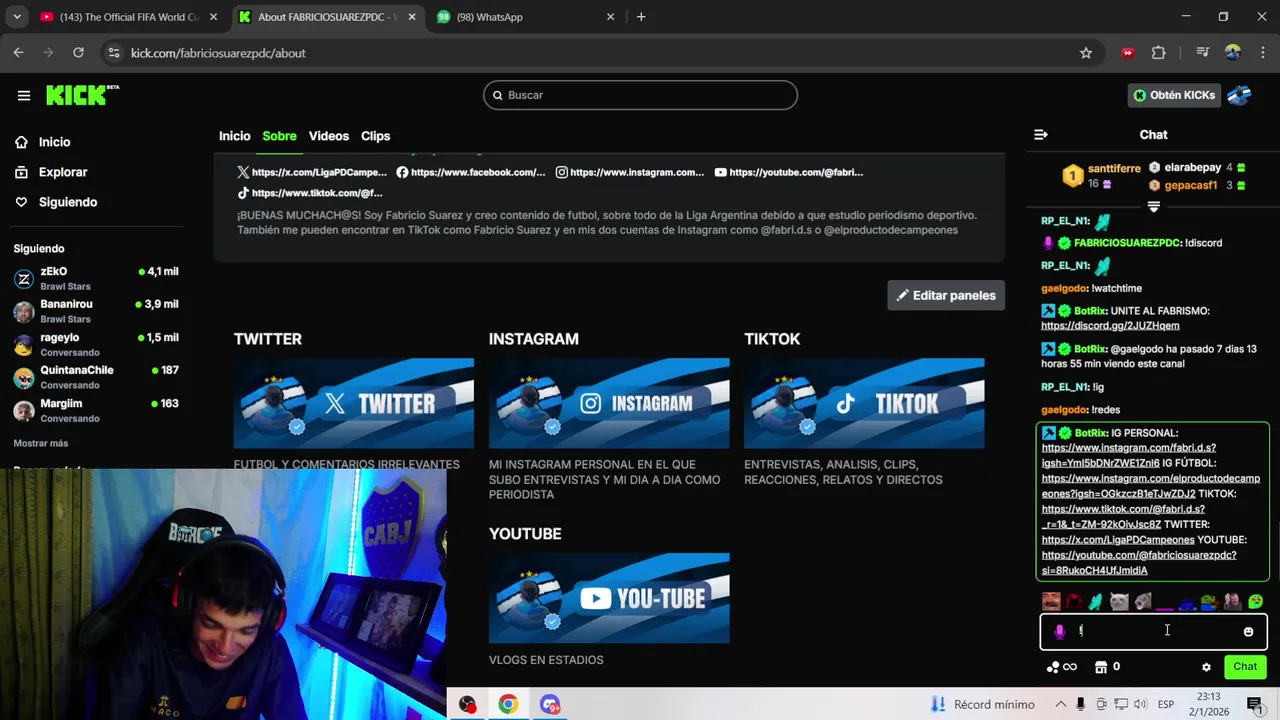Image resolution: width=1280 pixels, height=720 pixels.
Task: Open zEkO channel in Siguiendo list
Action: pyautogui.click(x=96, y=278)
